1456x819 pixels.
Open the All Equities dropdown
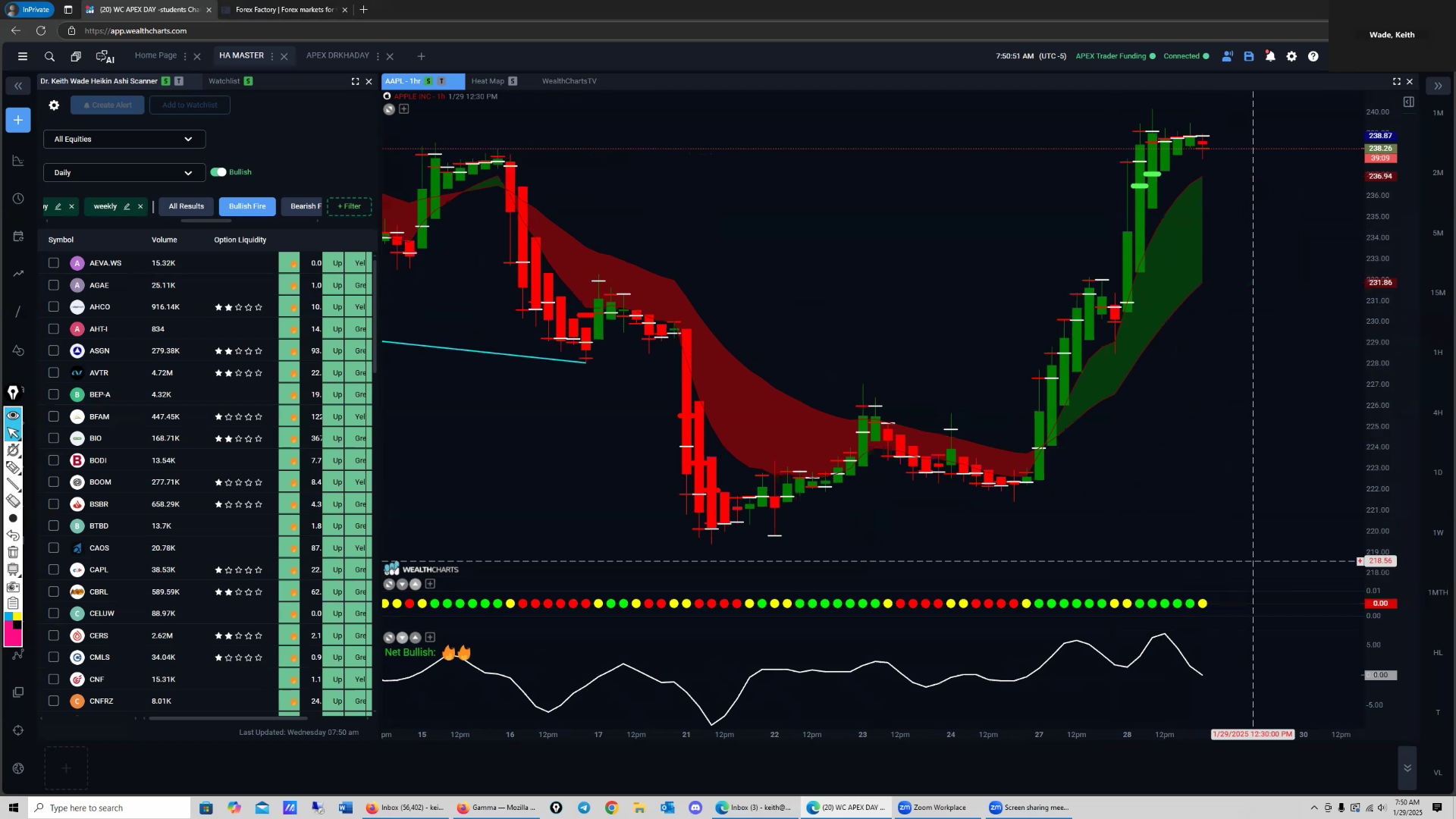[124, 140]
